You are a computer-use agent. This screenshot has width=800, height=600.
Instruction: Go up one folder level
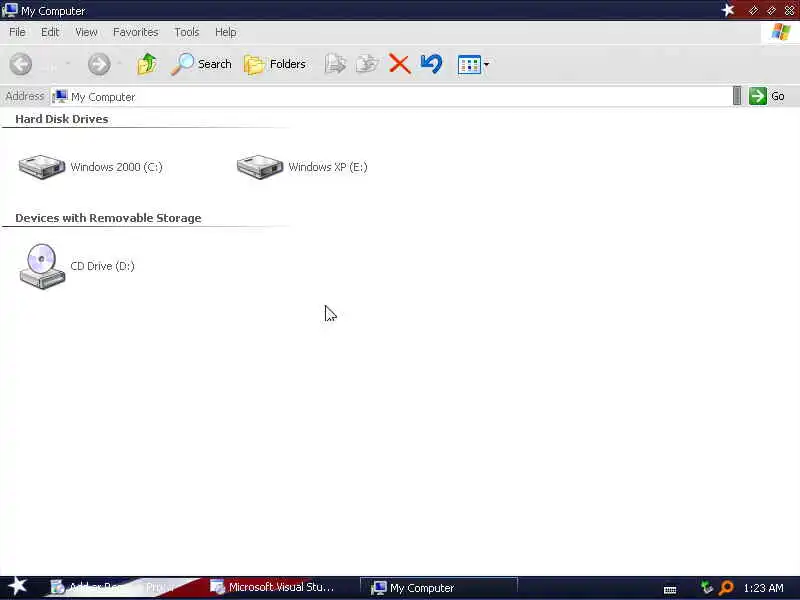pyautogui.click(x=146, y=64)
